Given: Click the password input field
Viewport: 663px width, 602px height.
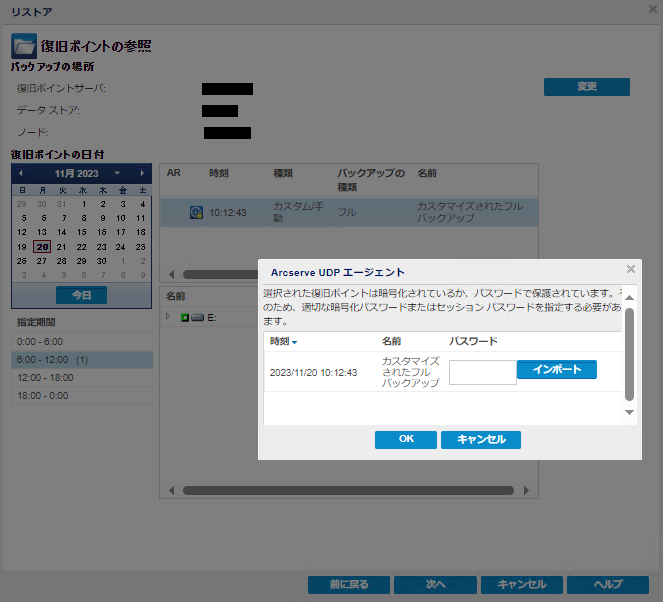Looking at the screenshot, I should 482,372.
